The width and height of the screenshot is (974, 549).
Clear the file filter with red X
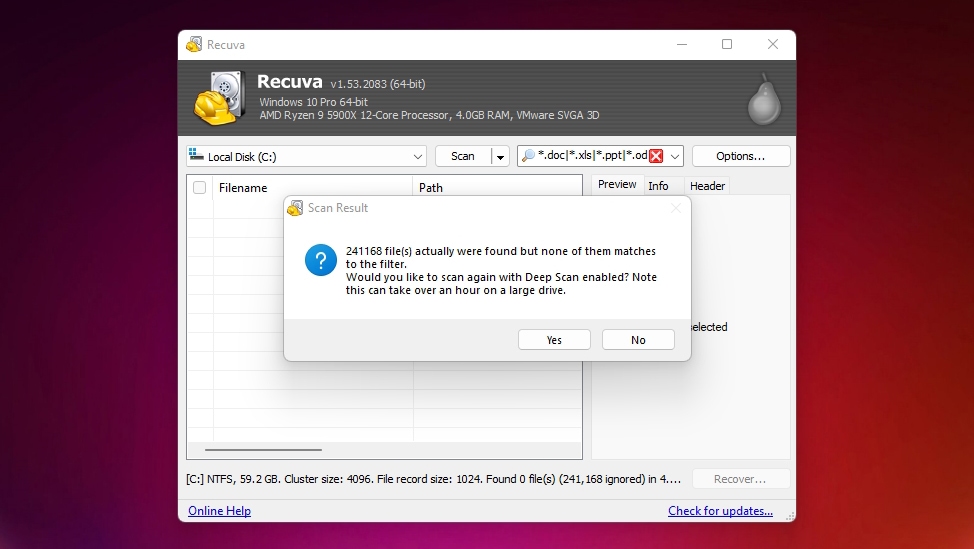(656, 156)
